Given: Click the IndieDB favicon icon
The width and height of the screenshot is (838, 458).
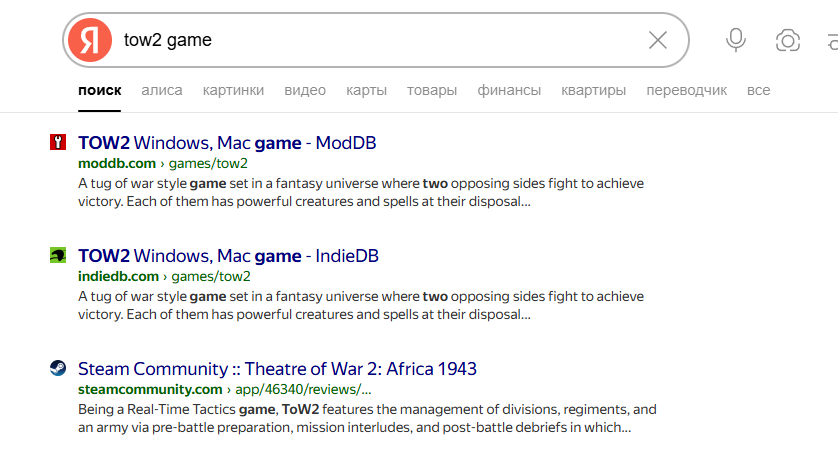Looking at the screenshot, I should click(58, 255).
